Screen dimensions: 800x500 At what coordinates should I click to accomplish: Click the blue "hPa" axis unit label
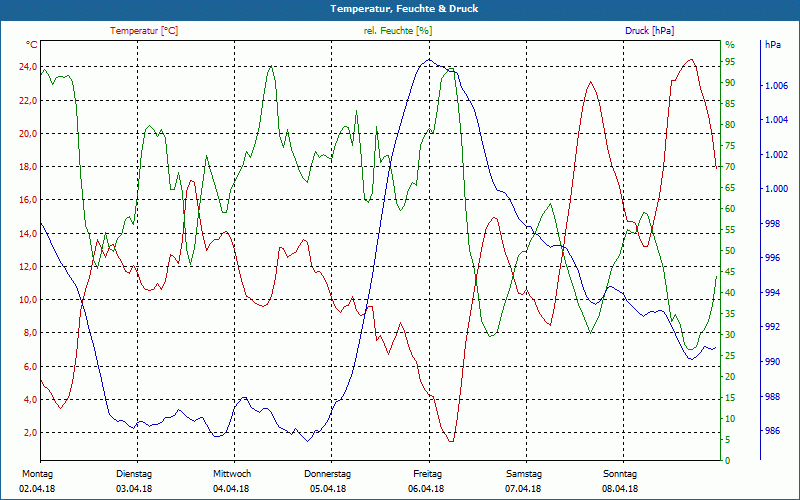[773, 45]
